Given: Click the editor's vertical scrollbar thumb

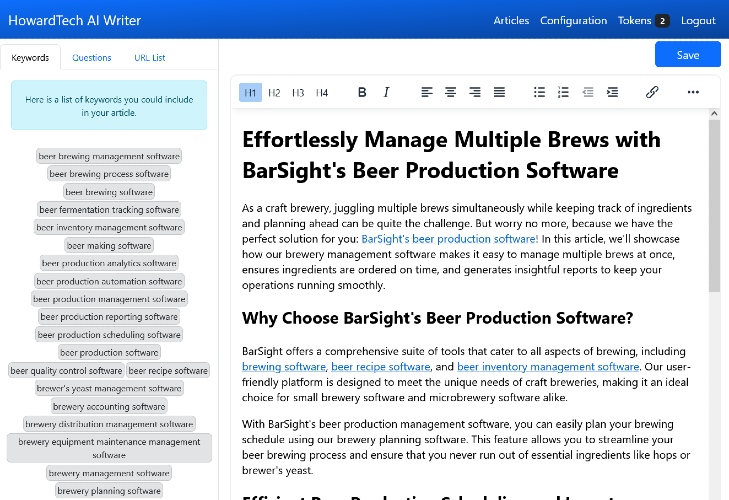Looking at the screenshot, I should point(714,206).
